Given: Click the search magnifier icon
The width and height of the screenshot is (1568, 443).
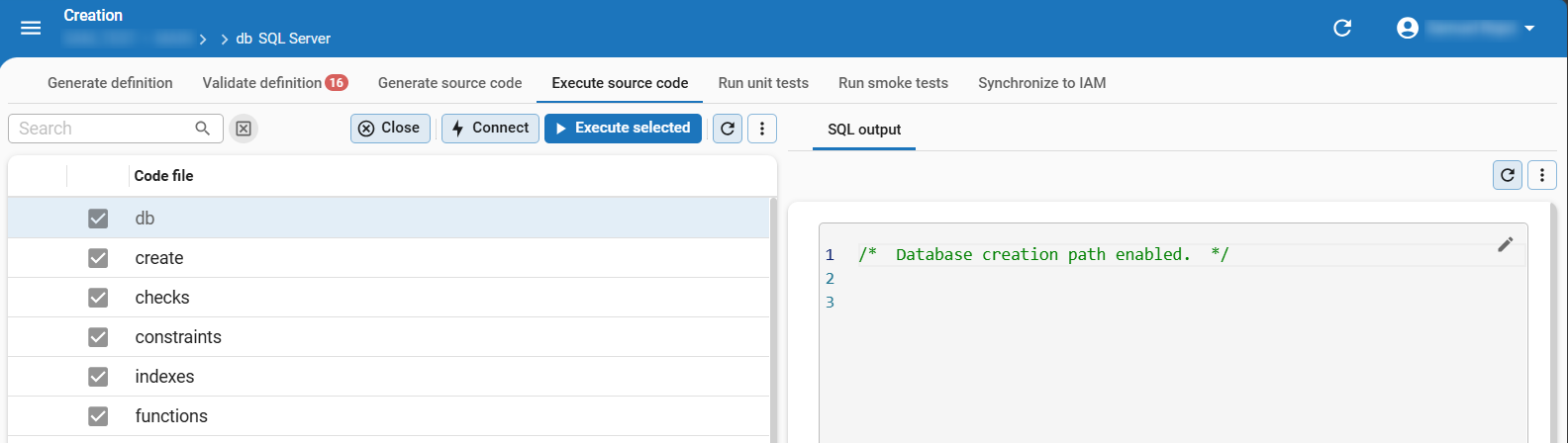Looking at the screenshot, I should click(203, 129).
